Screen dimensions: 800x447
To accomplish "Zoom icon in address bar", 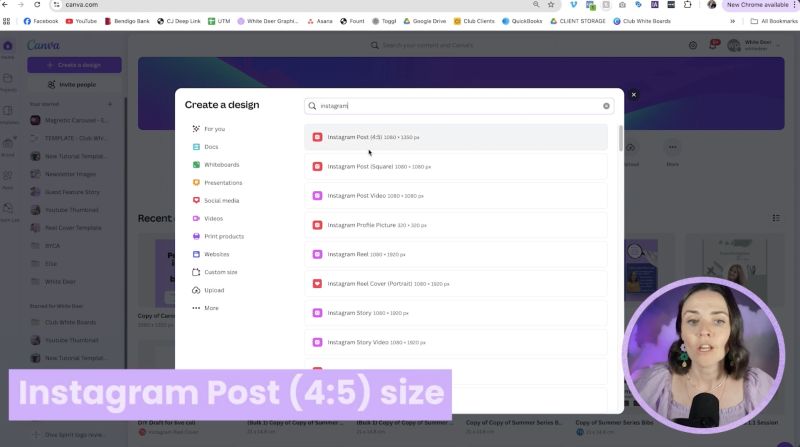I will 536,5.
